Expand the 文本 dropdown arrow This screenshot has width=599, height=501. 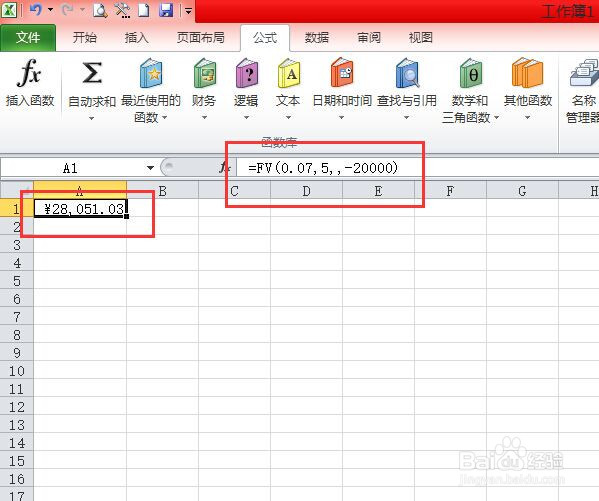288,118
